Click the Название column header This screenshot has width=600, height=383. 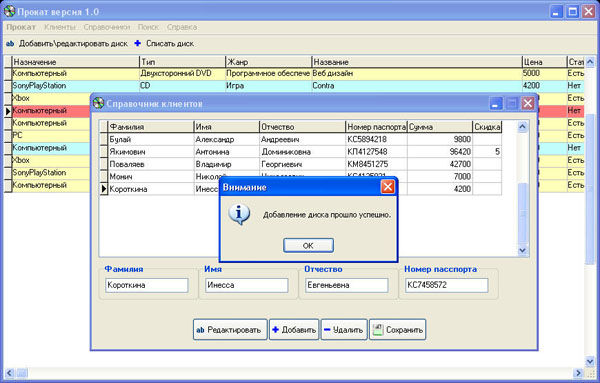pyautogui.click(x=417, y=62)
